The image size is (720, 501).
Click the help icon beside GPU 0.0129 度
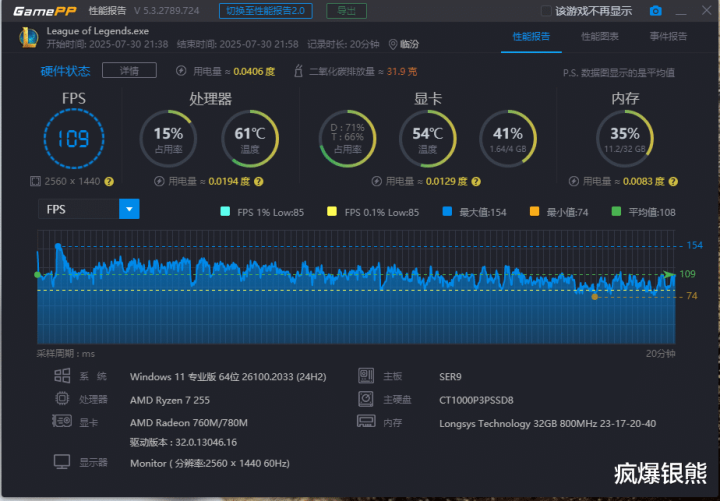476,181
